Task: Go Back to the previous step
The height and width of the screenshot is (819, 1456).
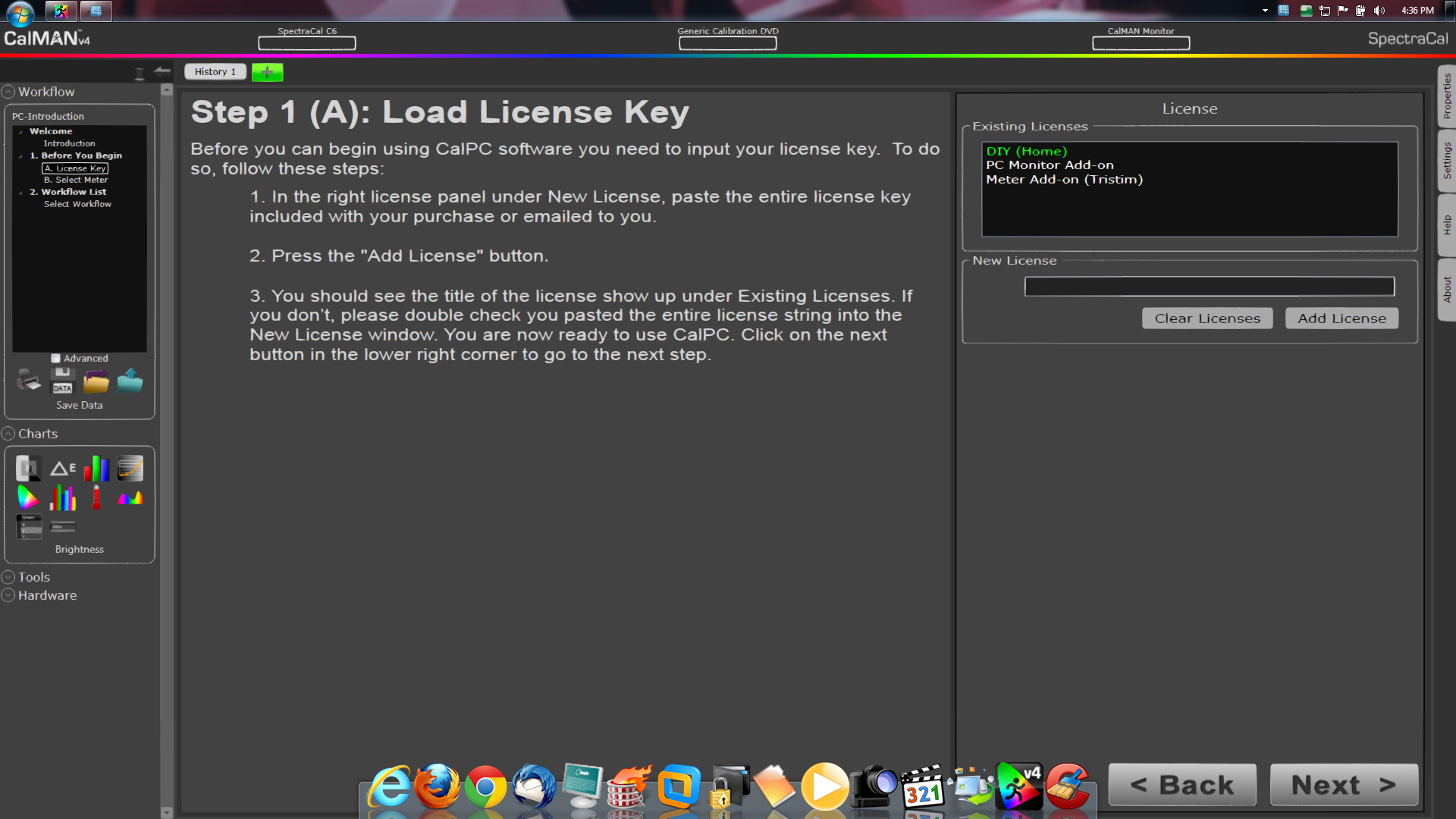Action: (x=1182, y=785)
